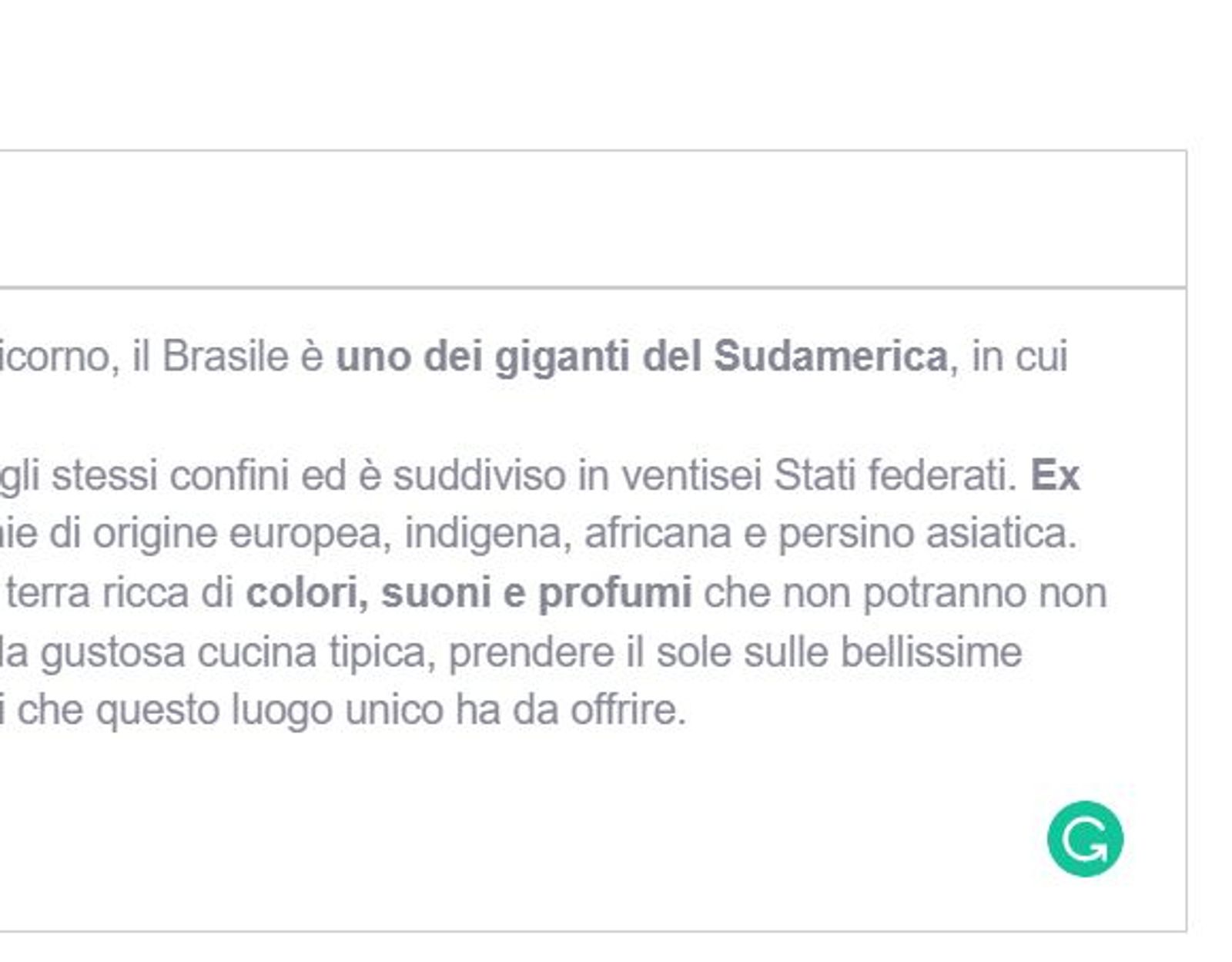Click the words "in cui" after the bold phrase

(1019, 357)
